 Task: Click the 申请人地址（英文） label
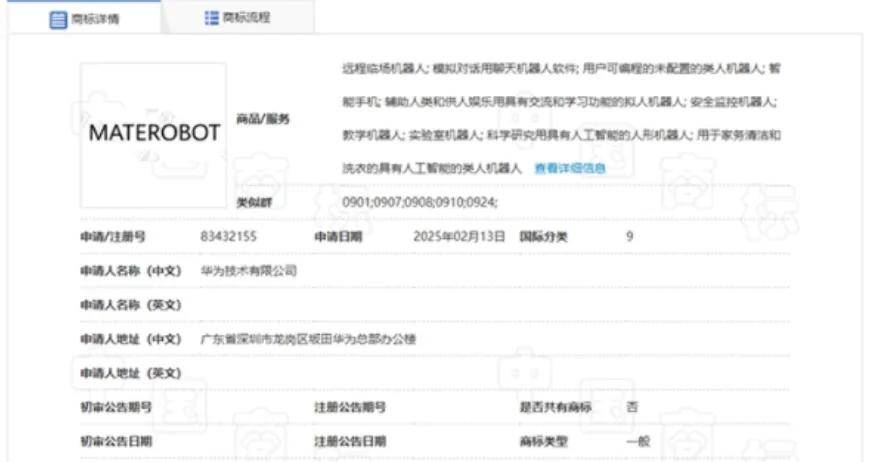tap(131, 373)
